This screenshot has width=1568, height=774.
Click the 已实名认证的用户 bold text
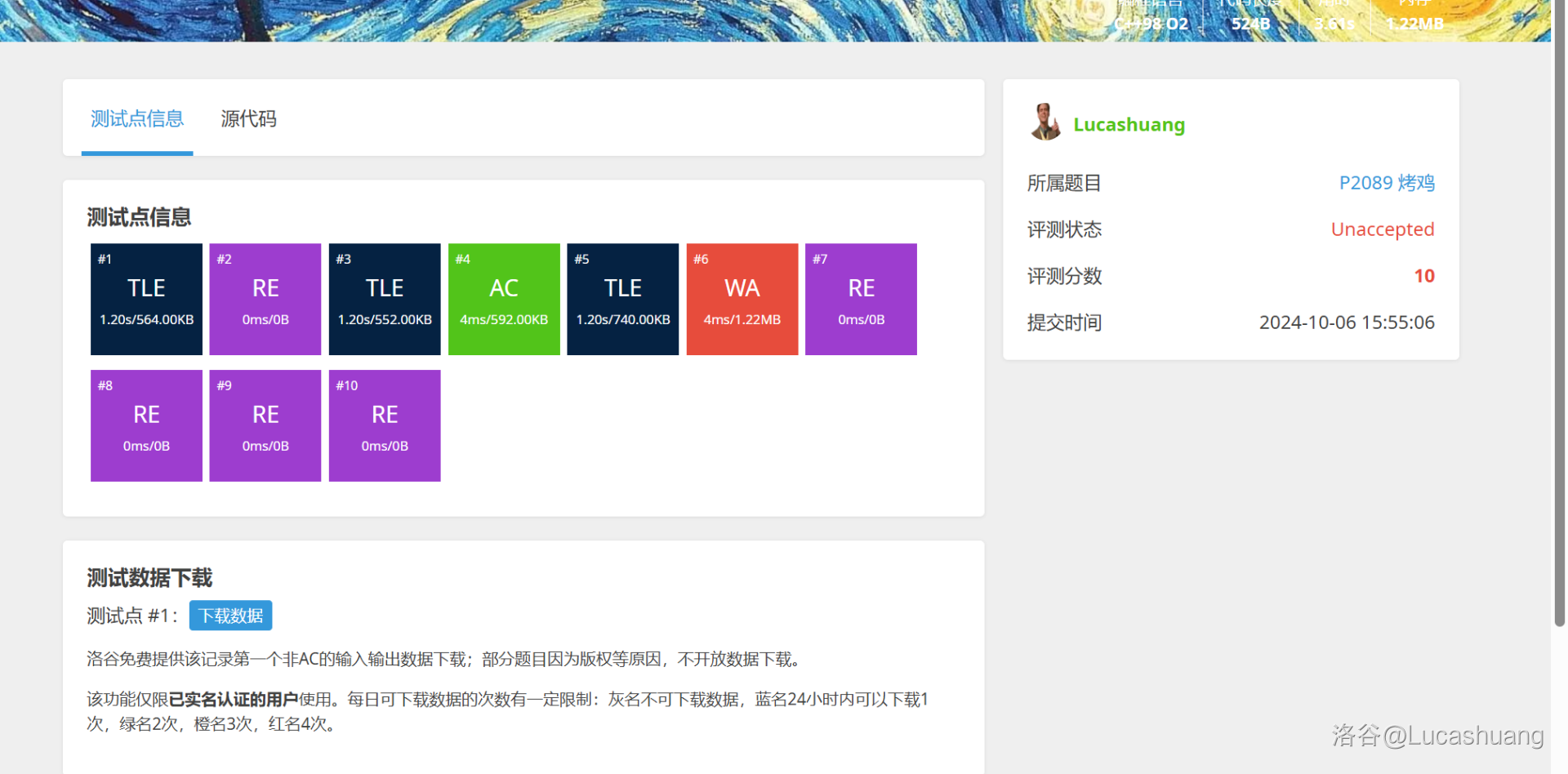(233, 700)
